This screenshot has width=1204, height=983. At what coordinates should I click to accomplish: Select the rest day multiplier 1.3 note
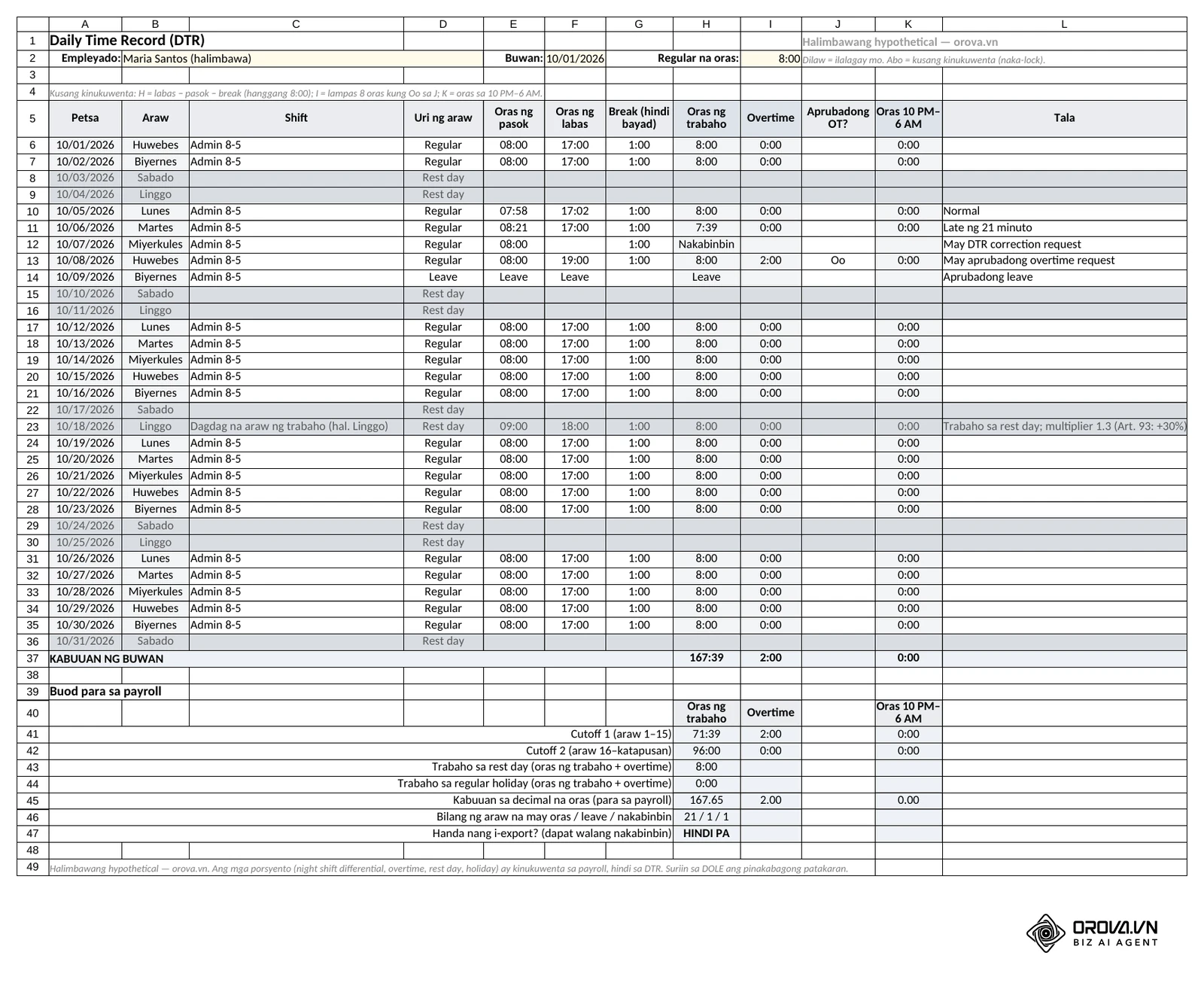[1064, 426]
